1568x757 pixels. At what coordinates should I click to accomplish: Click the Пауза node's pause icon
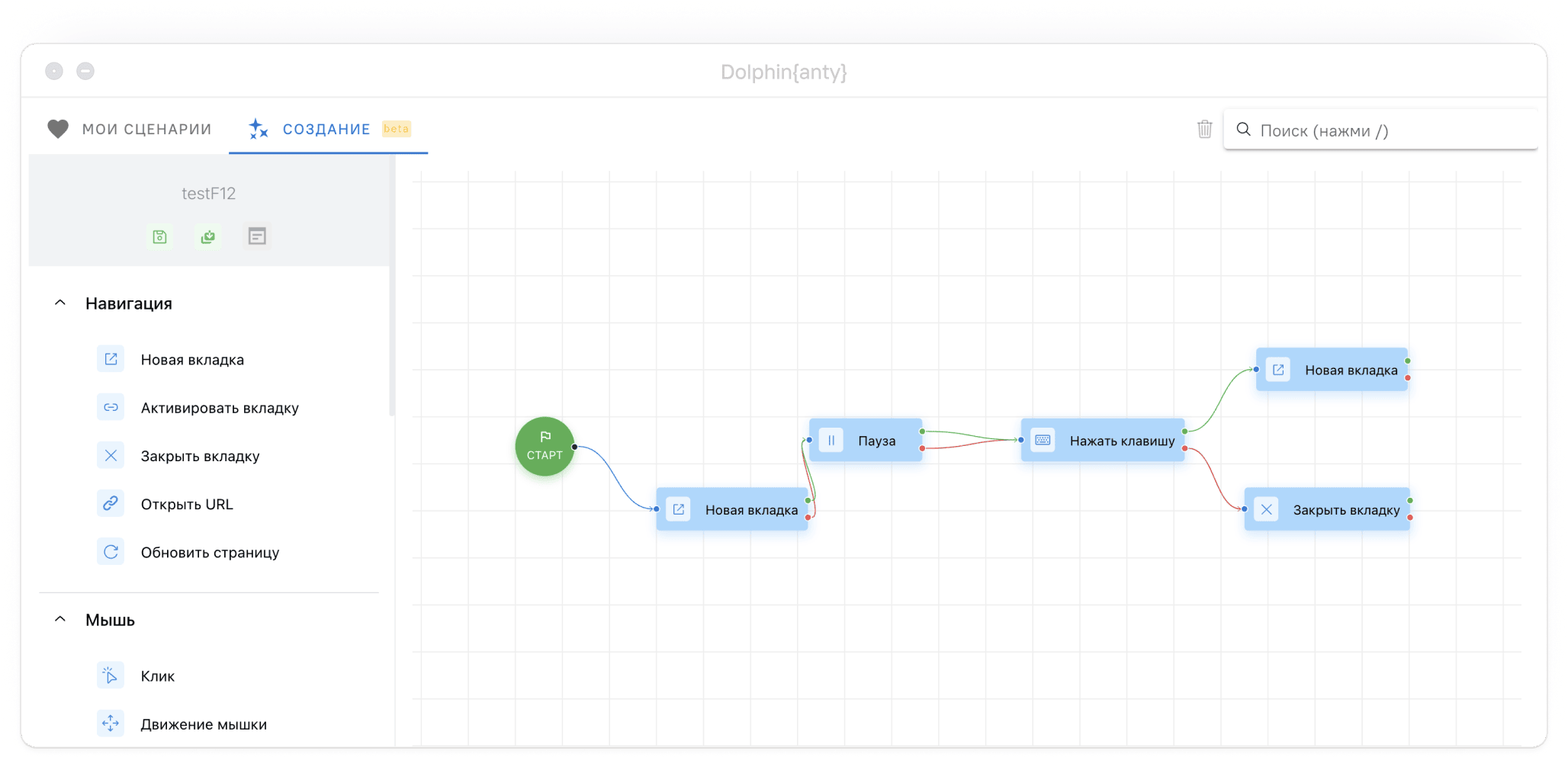[831, 441]
